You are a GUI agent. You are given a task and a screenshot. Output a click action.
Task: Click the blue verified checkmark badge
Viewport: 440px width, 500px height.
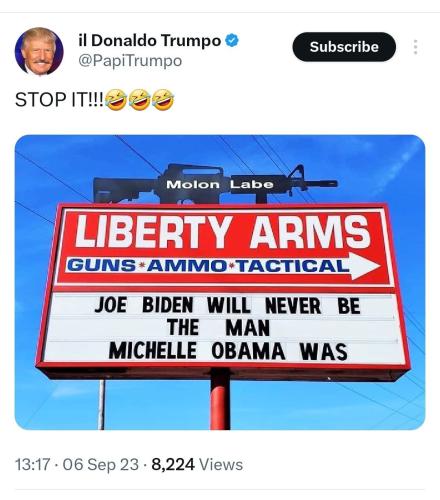[232, 41]
